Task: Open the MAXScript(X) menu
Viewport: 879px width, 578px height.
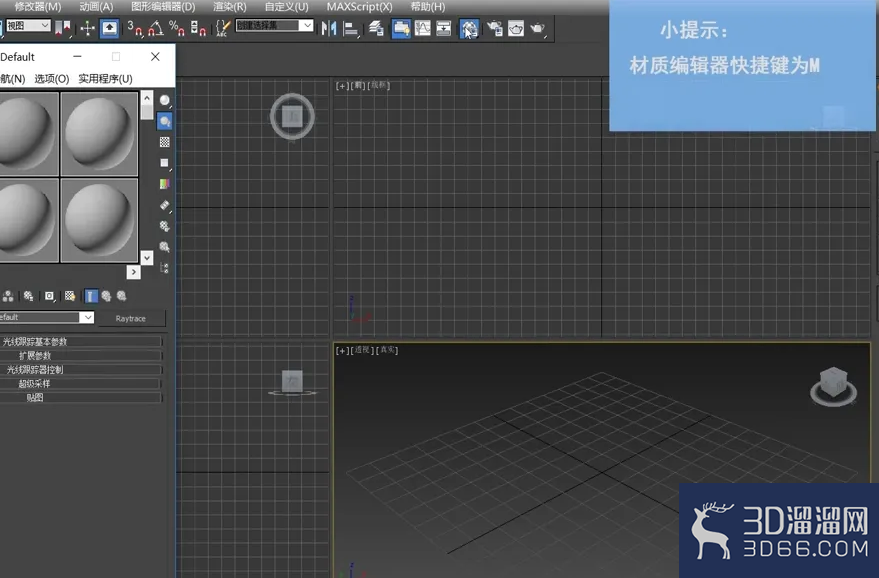Action: [360, 7]
